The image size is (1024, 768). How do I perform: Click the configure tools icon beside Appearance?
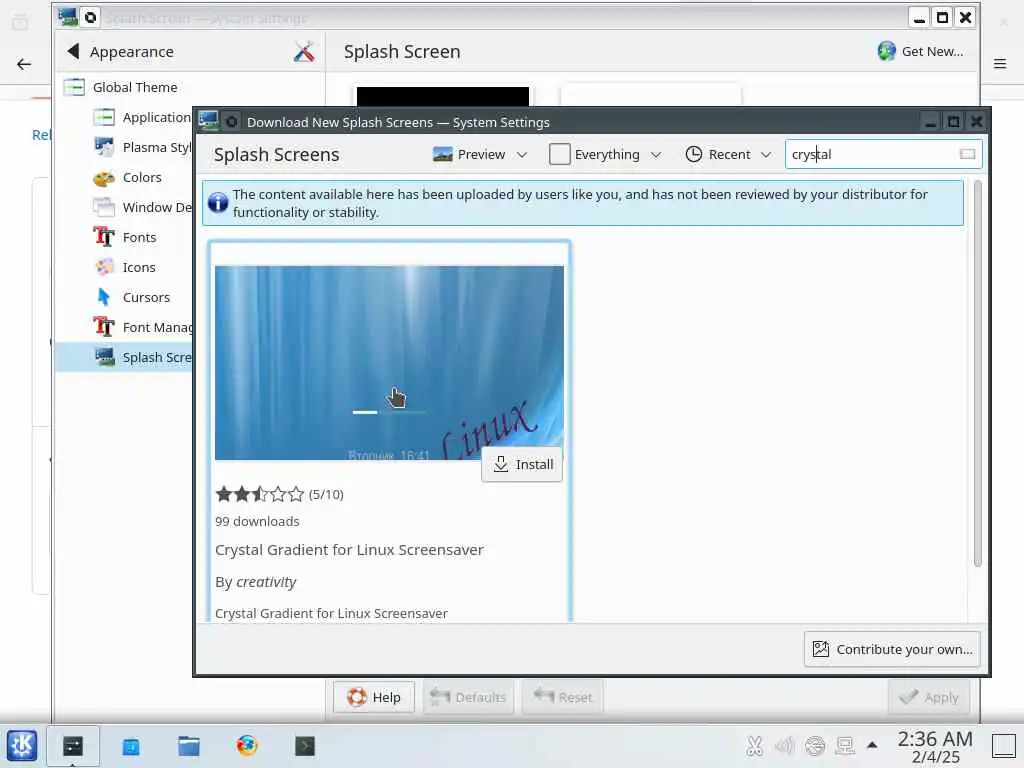(x=304, y=51)
